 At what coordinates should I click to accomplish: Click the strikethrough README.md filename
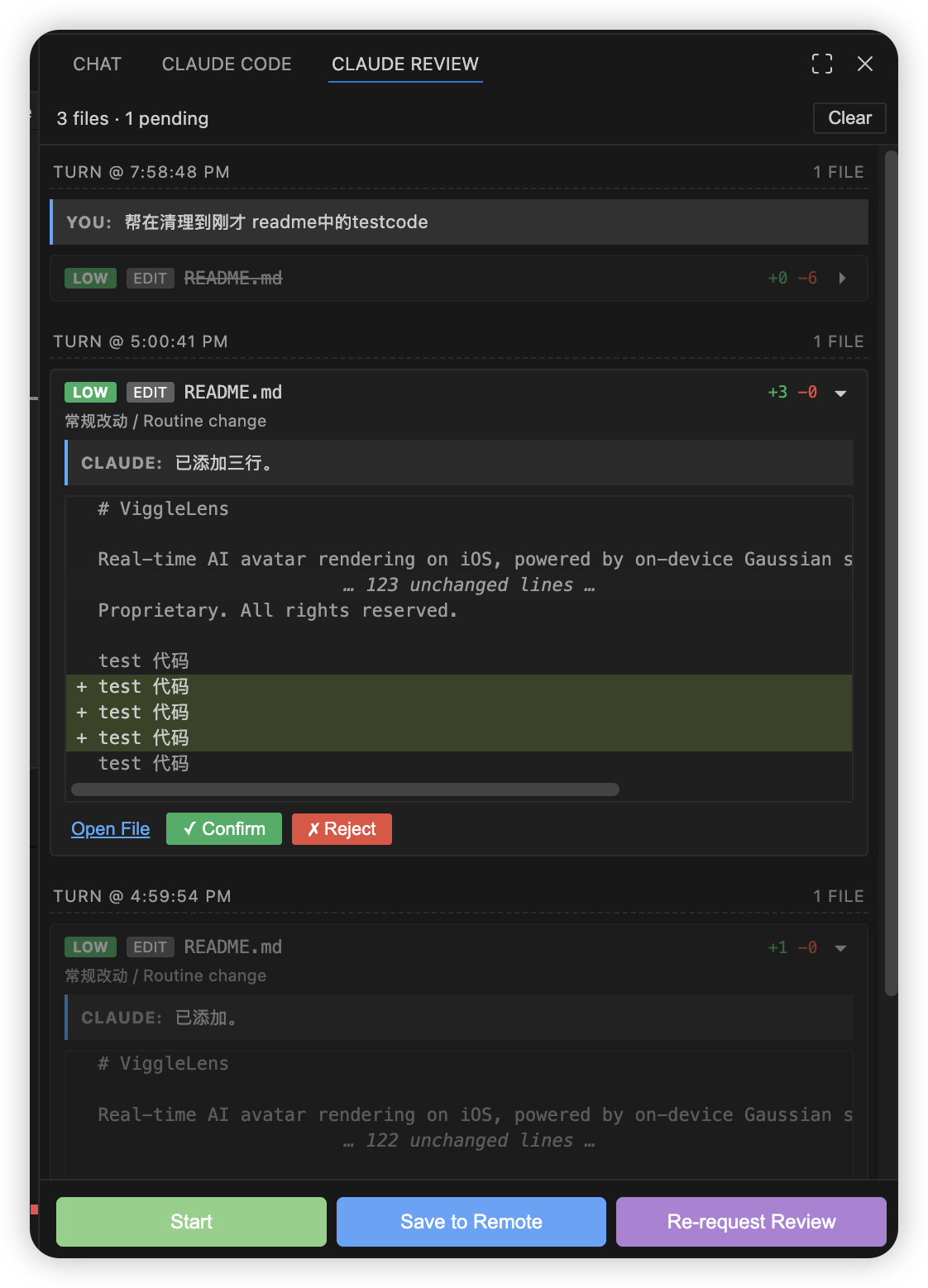pos(233,278)
